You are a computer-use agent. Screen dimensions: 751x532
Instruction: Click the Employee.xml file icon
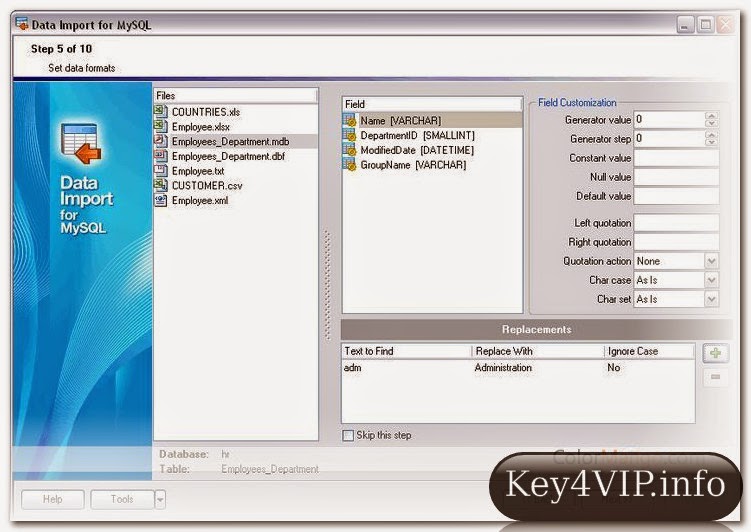pos(160,200)
